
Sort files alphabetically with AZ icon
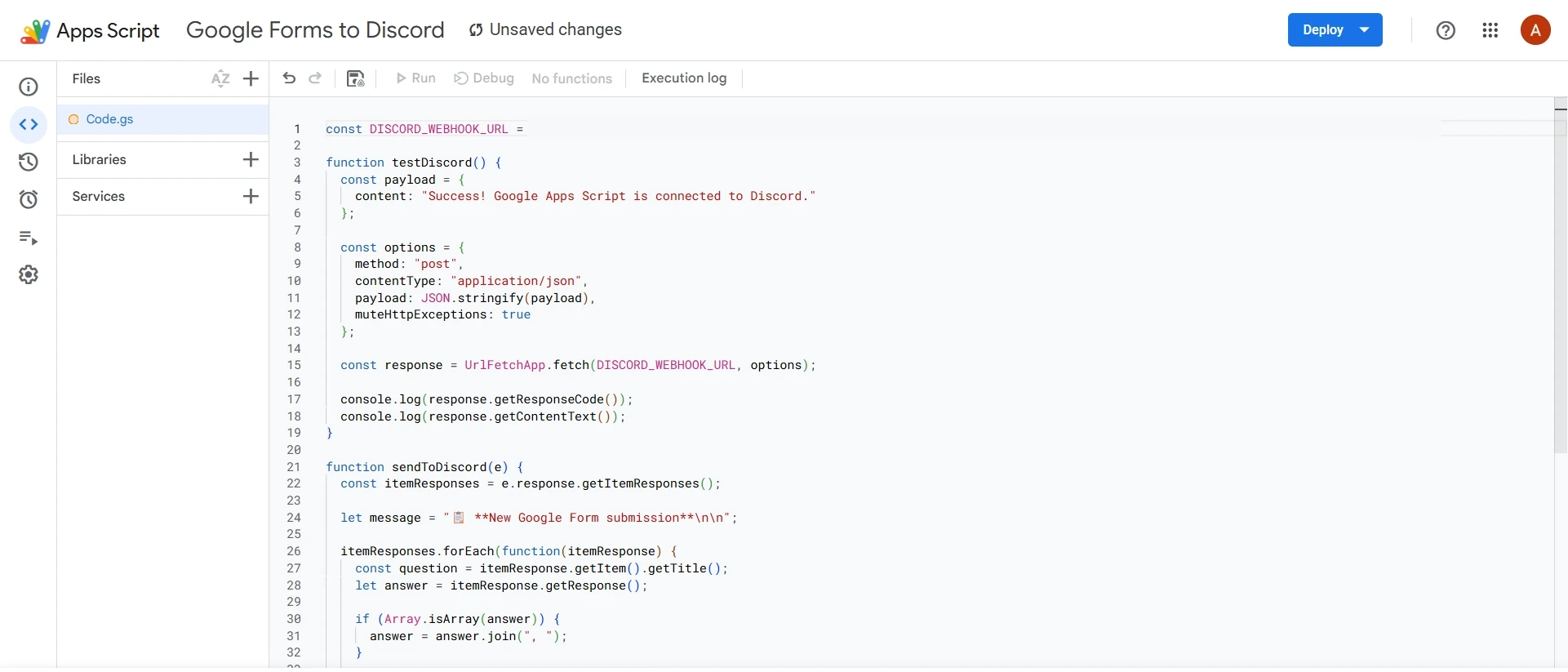tap(220, 78)
